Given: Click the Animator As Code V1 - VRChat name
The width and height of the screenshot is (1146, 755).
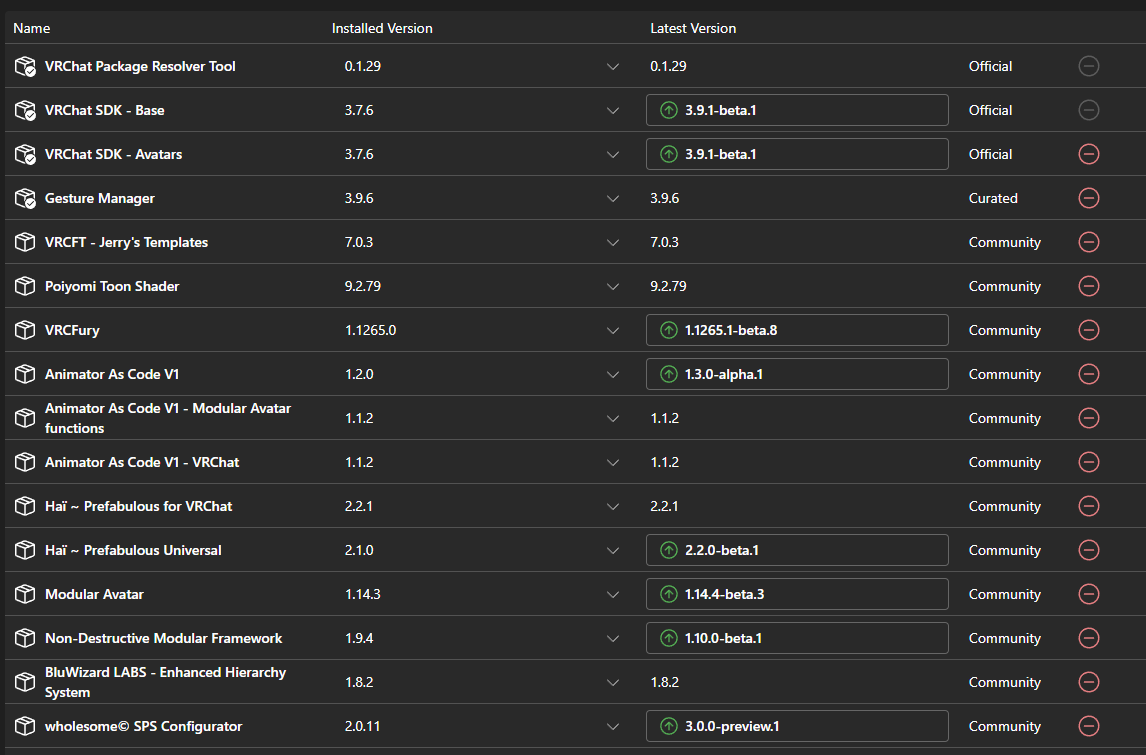Looking at the screenshot, I should [x=142, y=462].
